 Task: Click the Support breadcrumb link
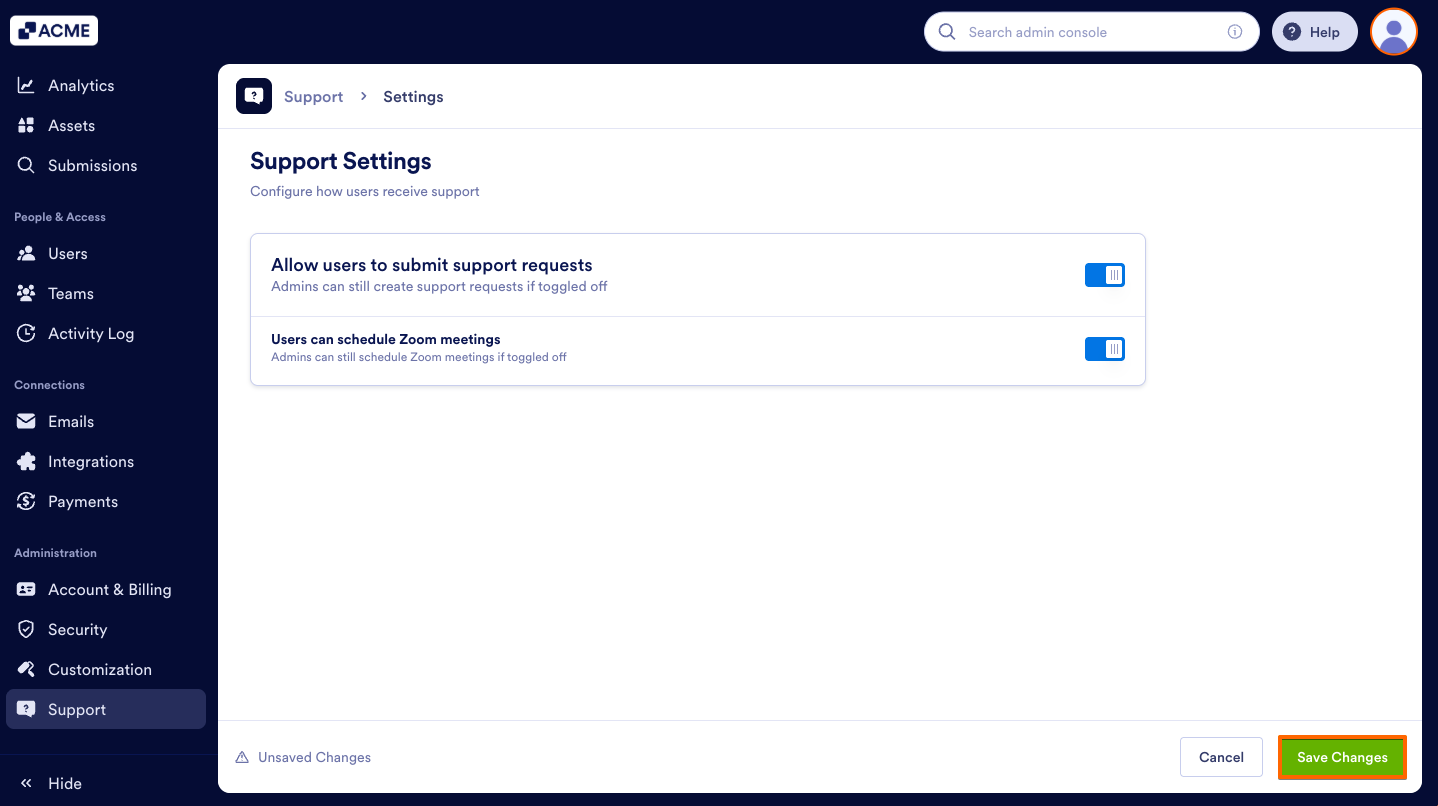pyautogui.click(x=313, y=97)
